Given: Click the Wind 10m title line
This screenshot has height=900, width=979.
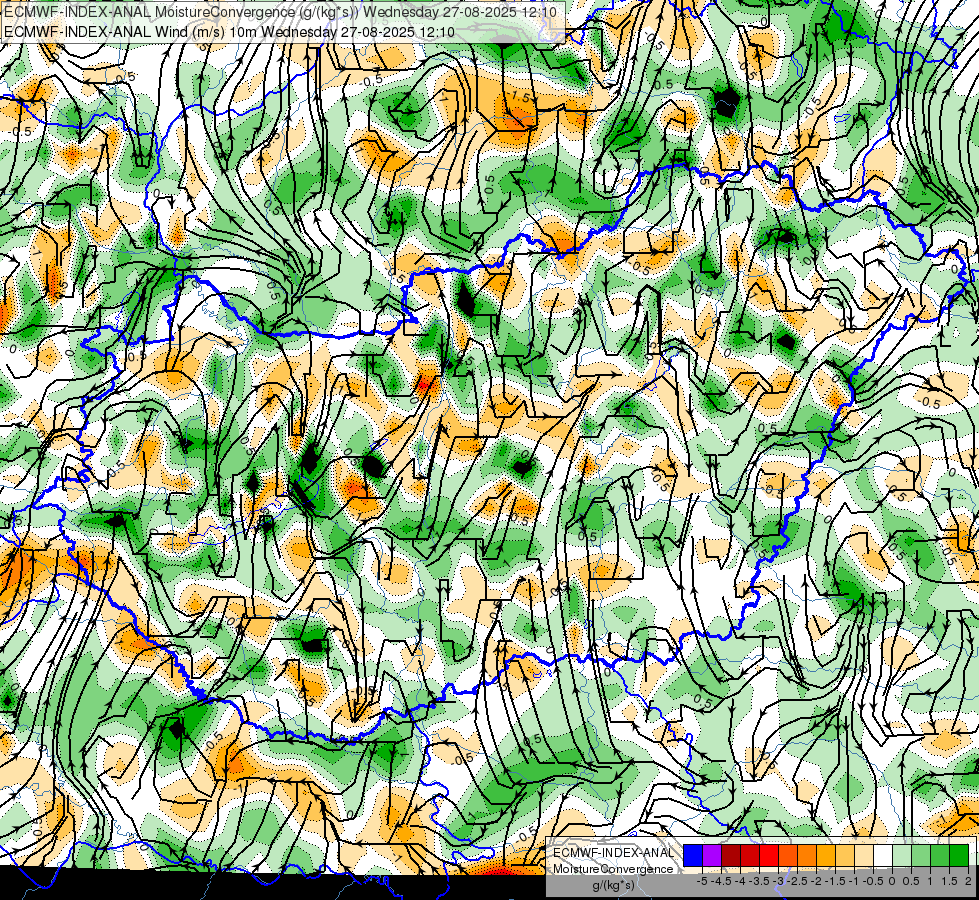Looking at the screenshot, I should [229, 31].
